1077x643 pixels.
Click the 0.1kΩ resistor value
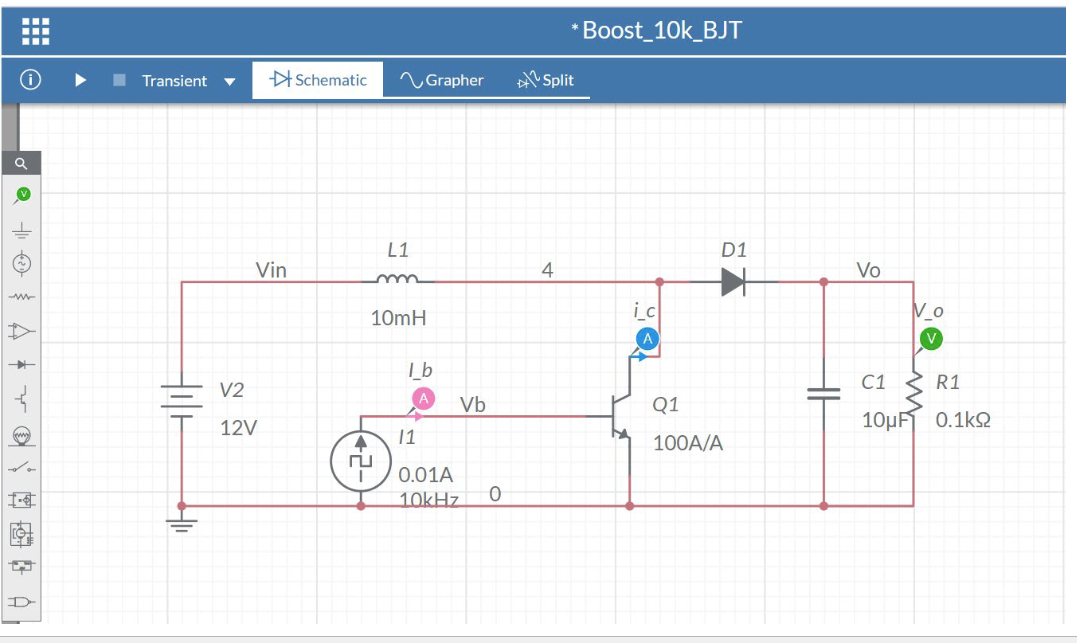[x=963, y=420]
